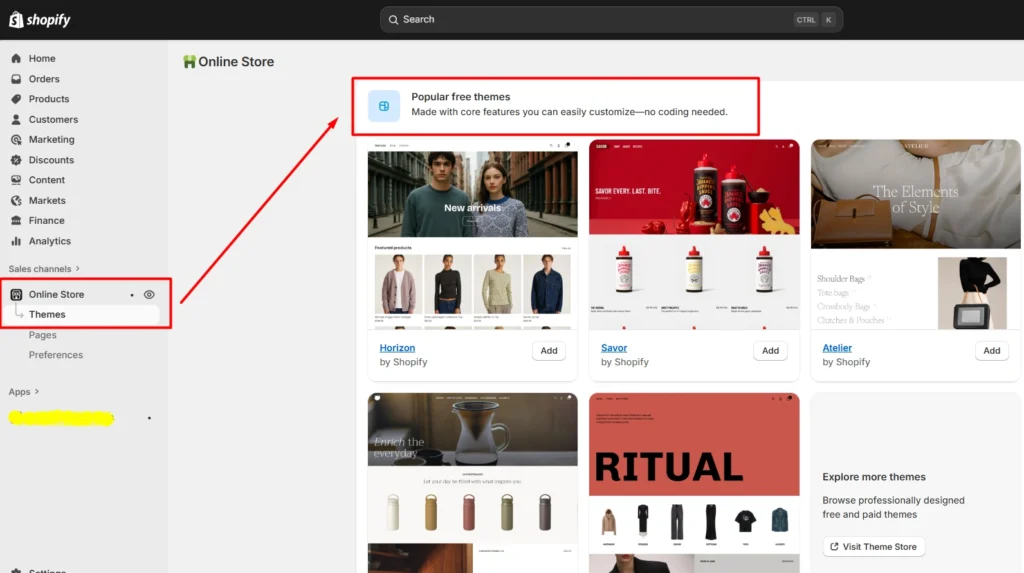Add the Horizon theme
The image size is (1024, 573).
coord(549,351)
